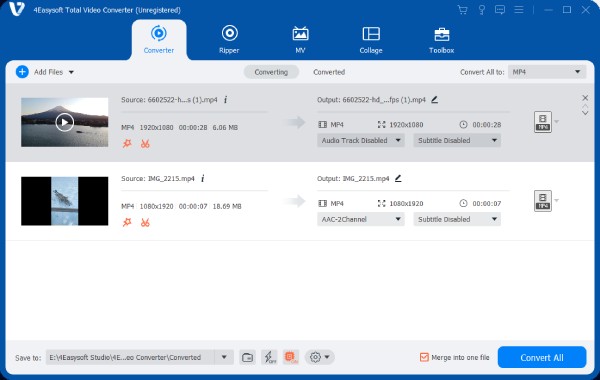Click the 1920x1080 output resolution value
This screenshot has width=600, height=380.
(x=406, y=125)
